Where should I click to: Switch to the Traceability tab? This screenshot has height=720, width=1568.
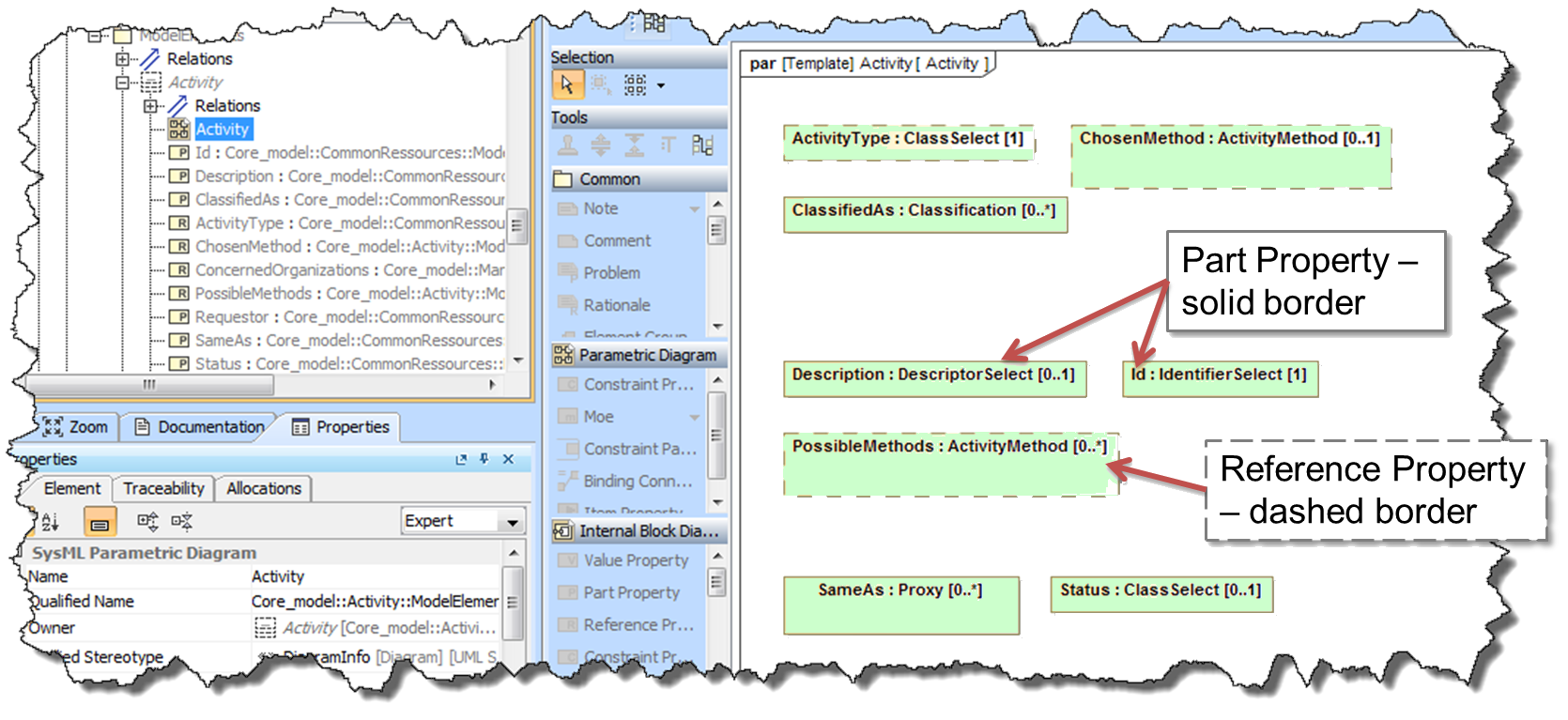tap(163, 488)
